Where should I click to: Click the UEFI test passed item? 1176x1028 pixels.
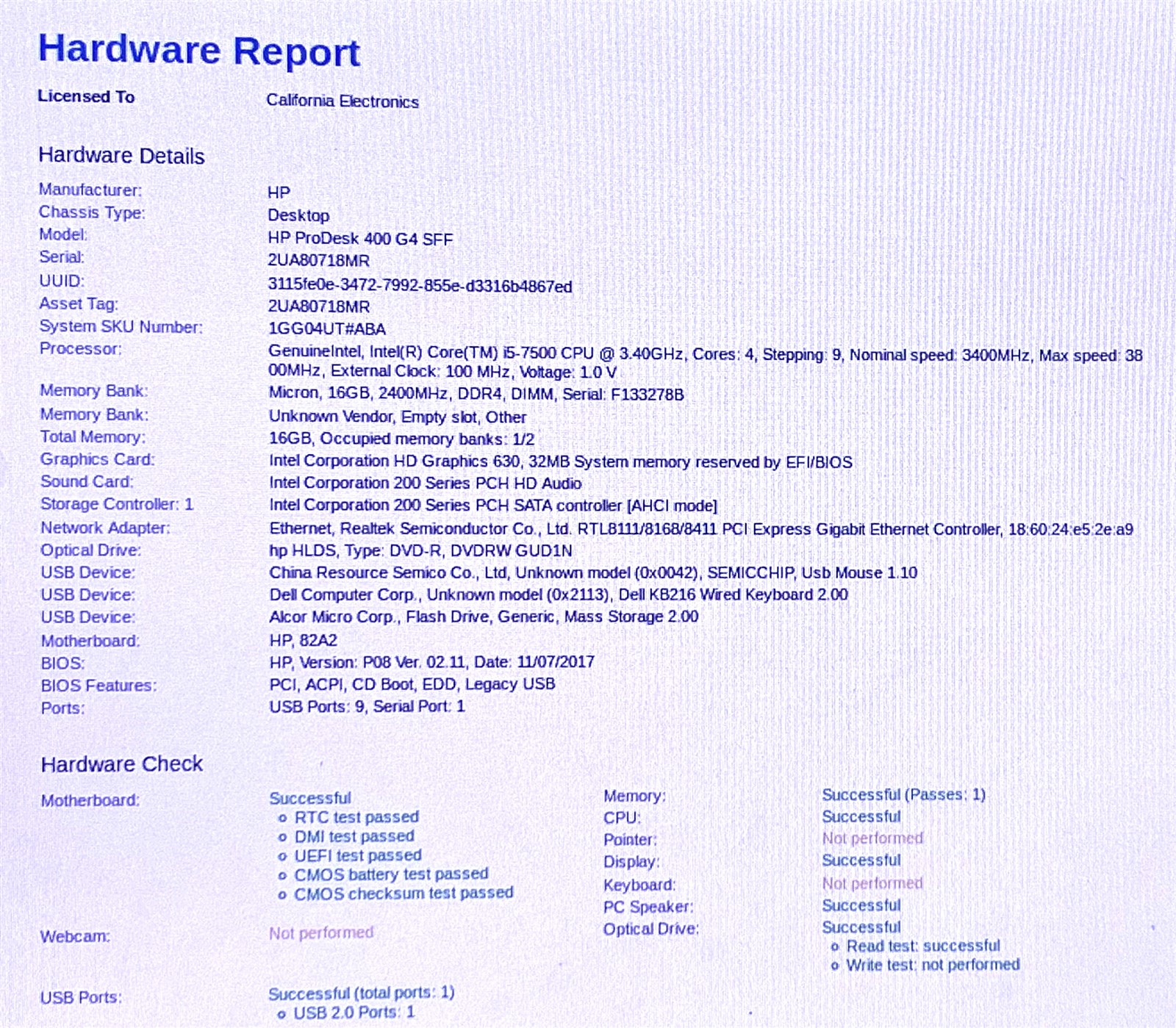[358, 855]
